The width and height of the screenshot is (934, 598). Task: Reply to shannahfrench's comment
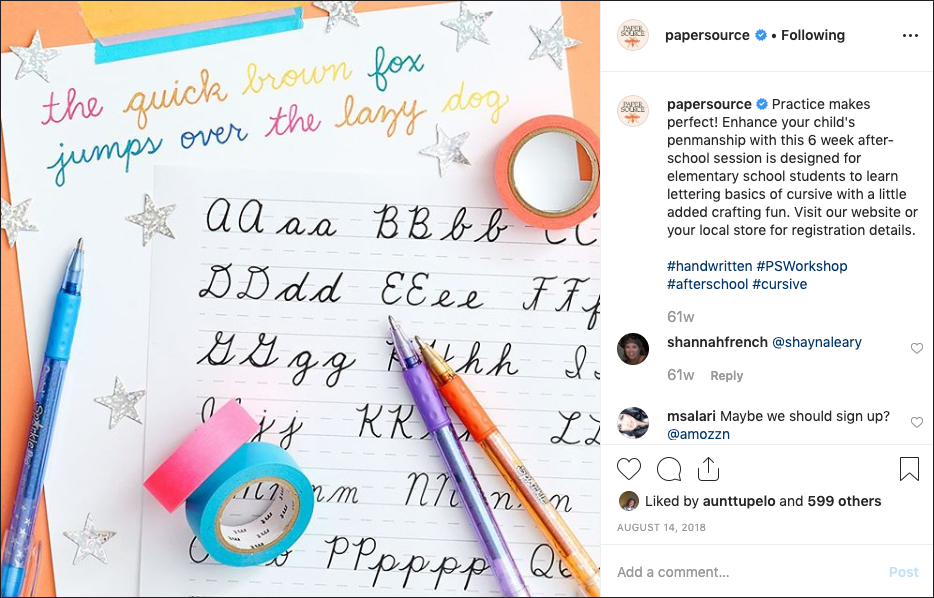tap(726, 376)
